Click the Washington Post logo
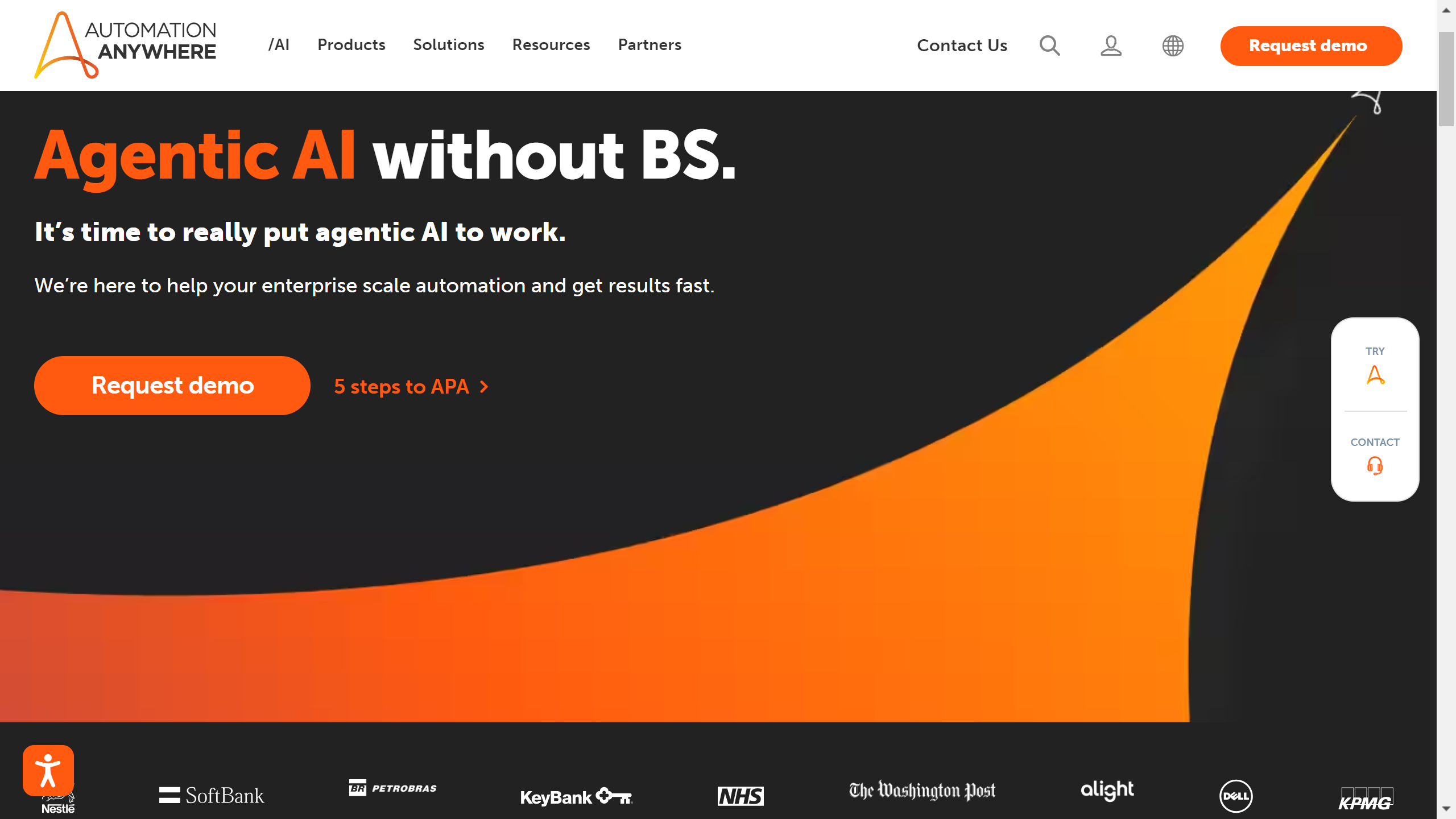Screen dimensions: 1456x819 coord(921,792)
